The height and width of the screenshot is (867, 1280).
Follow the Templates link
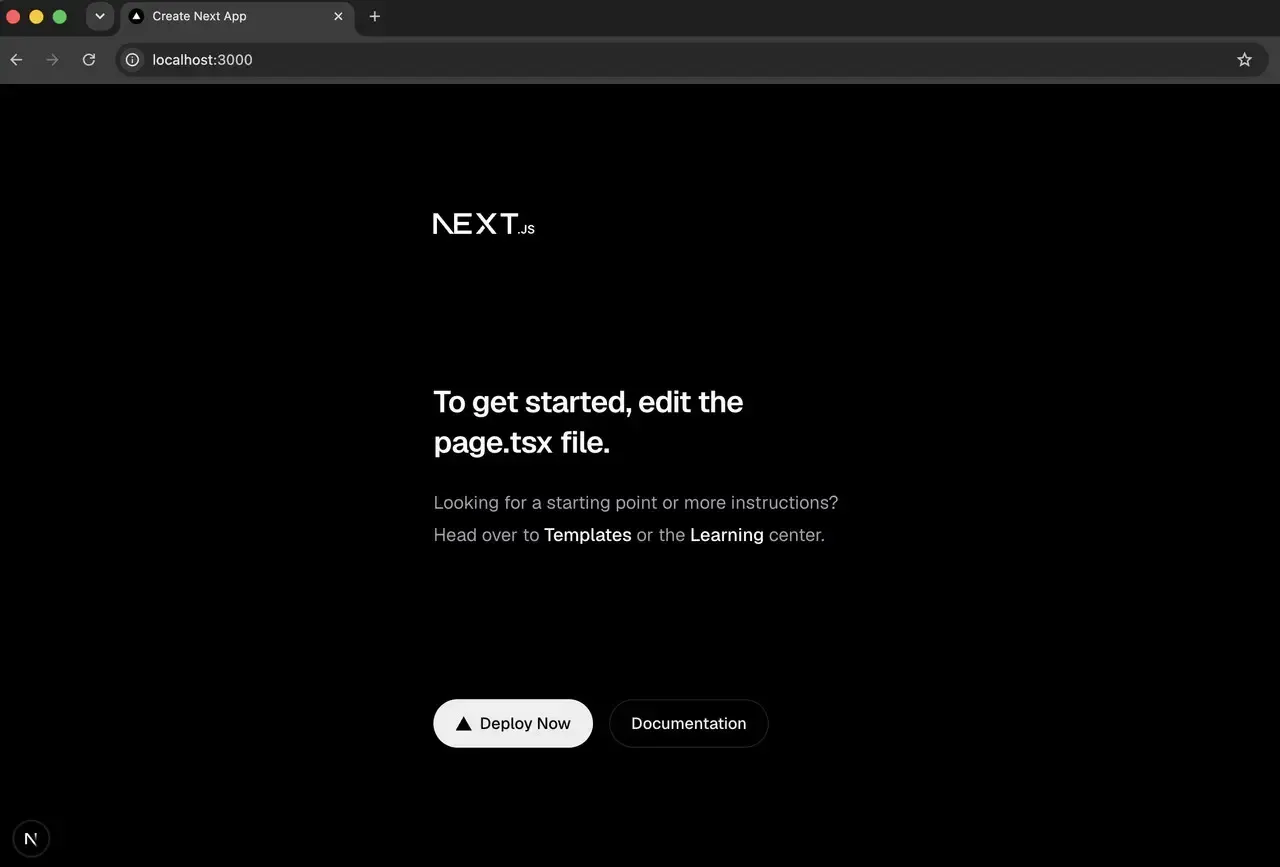(588, 535)
